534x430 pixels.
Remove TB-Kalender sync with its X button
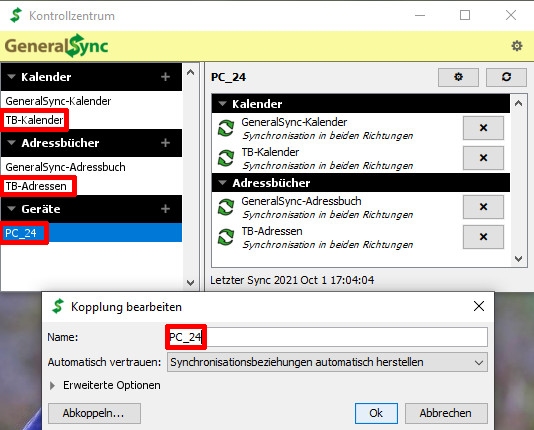coord(483,158)
